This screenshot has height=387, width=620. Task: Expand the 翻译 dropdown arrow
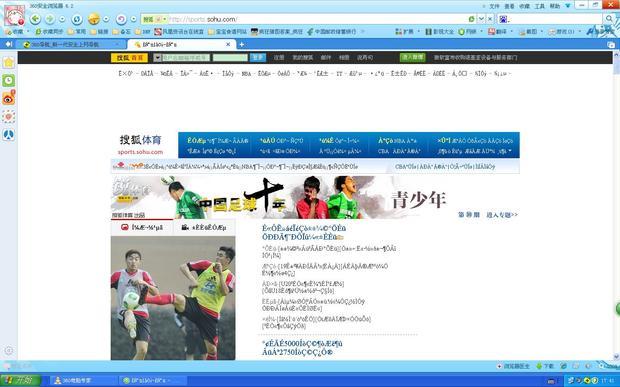pyautogui.click(x=512, y=31)
